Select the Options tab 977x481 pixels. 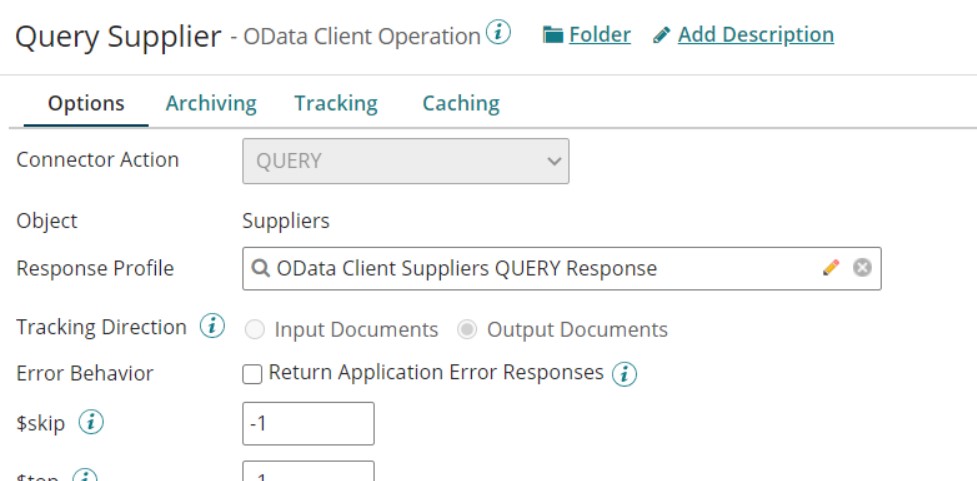[86, 103]
